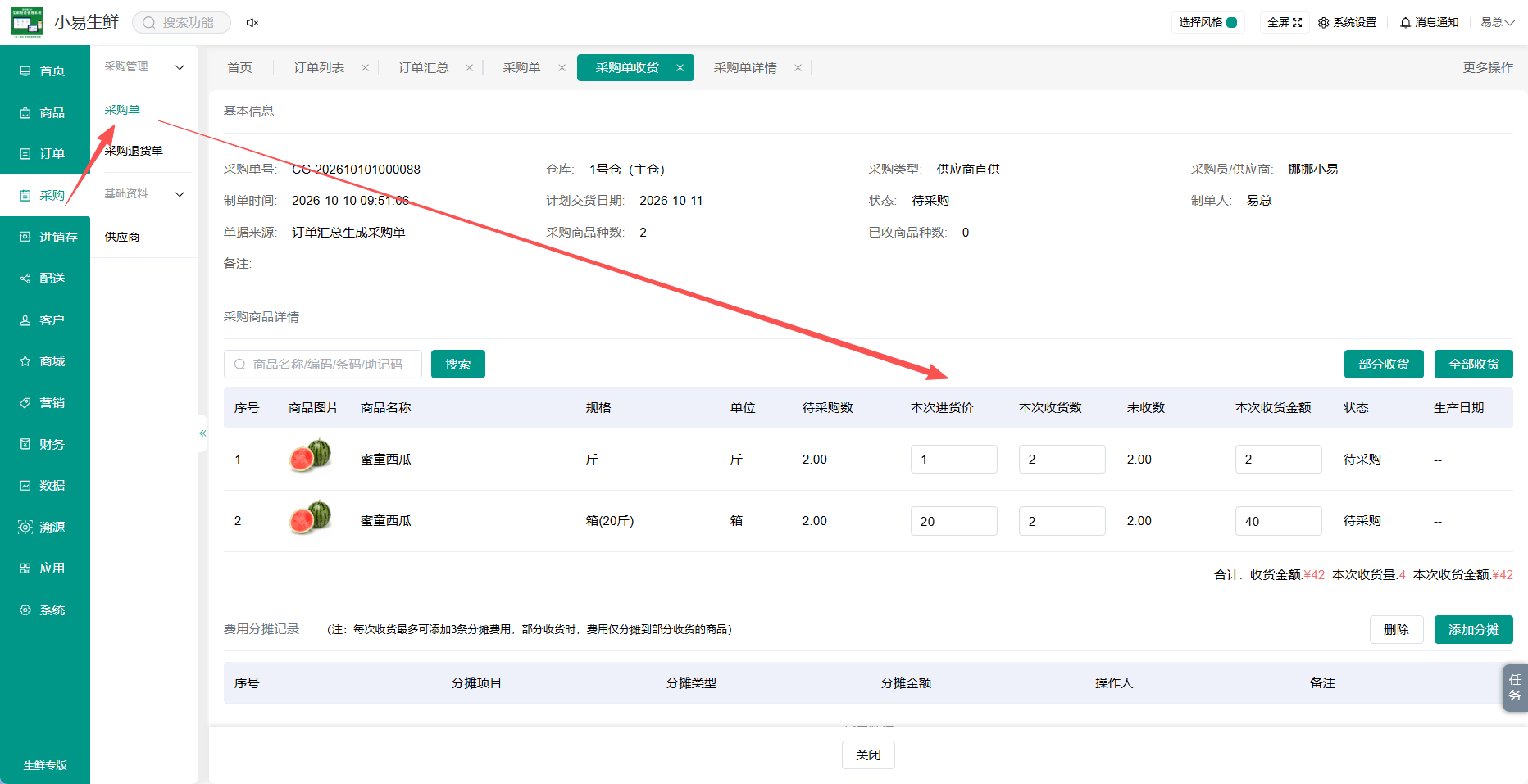Open the 采购退货单 menu item

[x=134, y=151]
